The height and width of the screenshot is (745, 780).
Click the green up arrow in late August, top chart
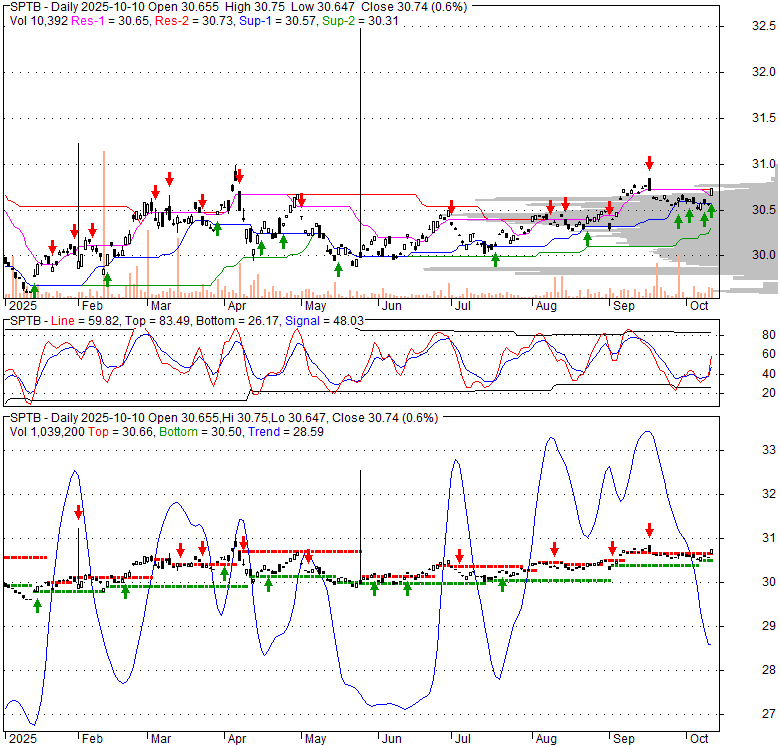[x=587, y=239]
